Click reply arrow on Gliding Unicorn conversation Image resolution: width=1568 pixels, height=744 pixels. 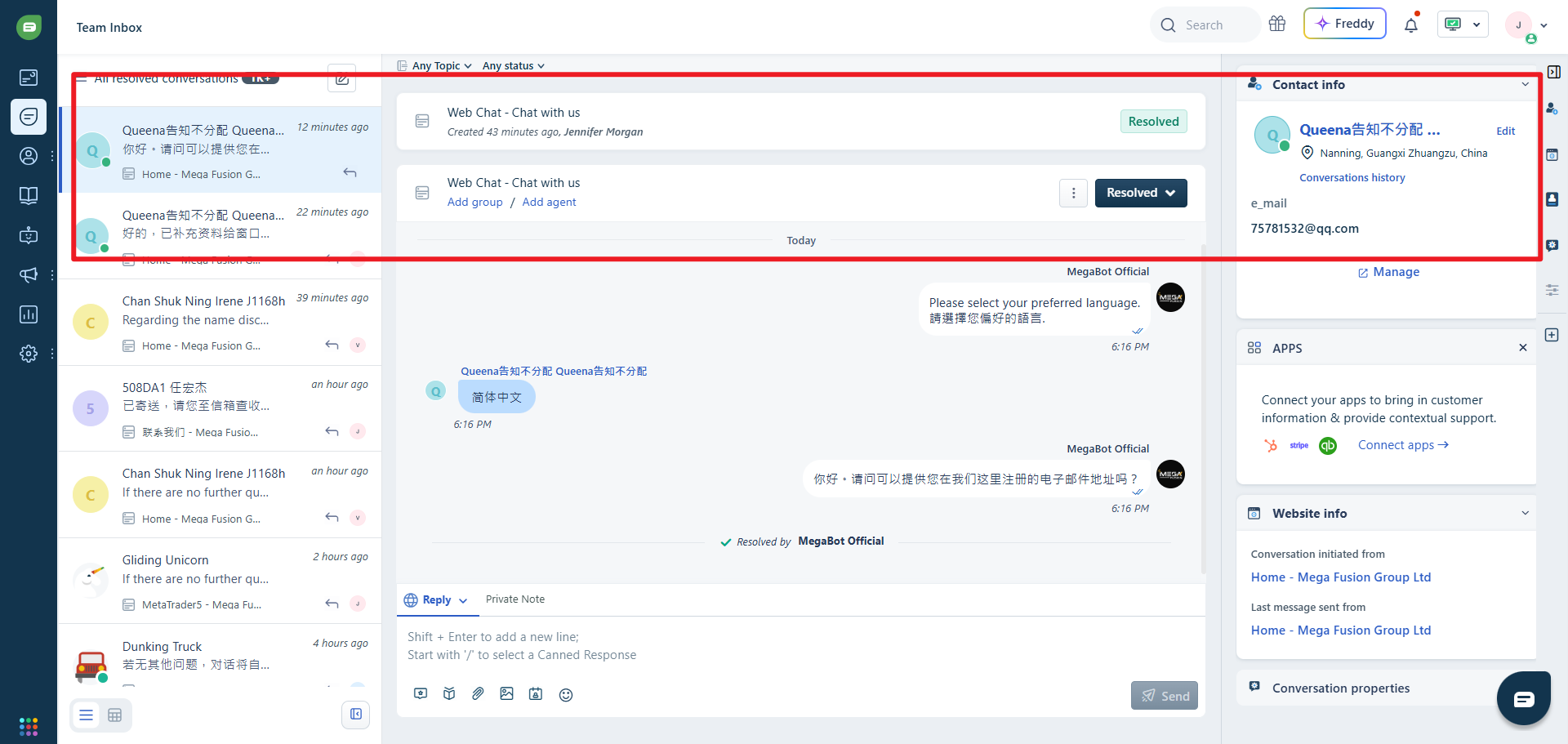[x=332, y=604]
